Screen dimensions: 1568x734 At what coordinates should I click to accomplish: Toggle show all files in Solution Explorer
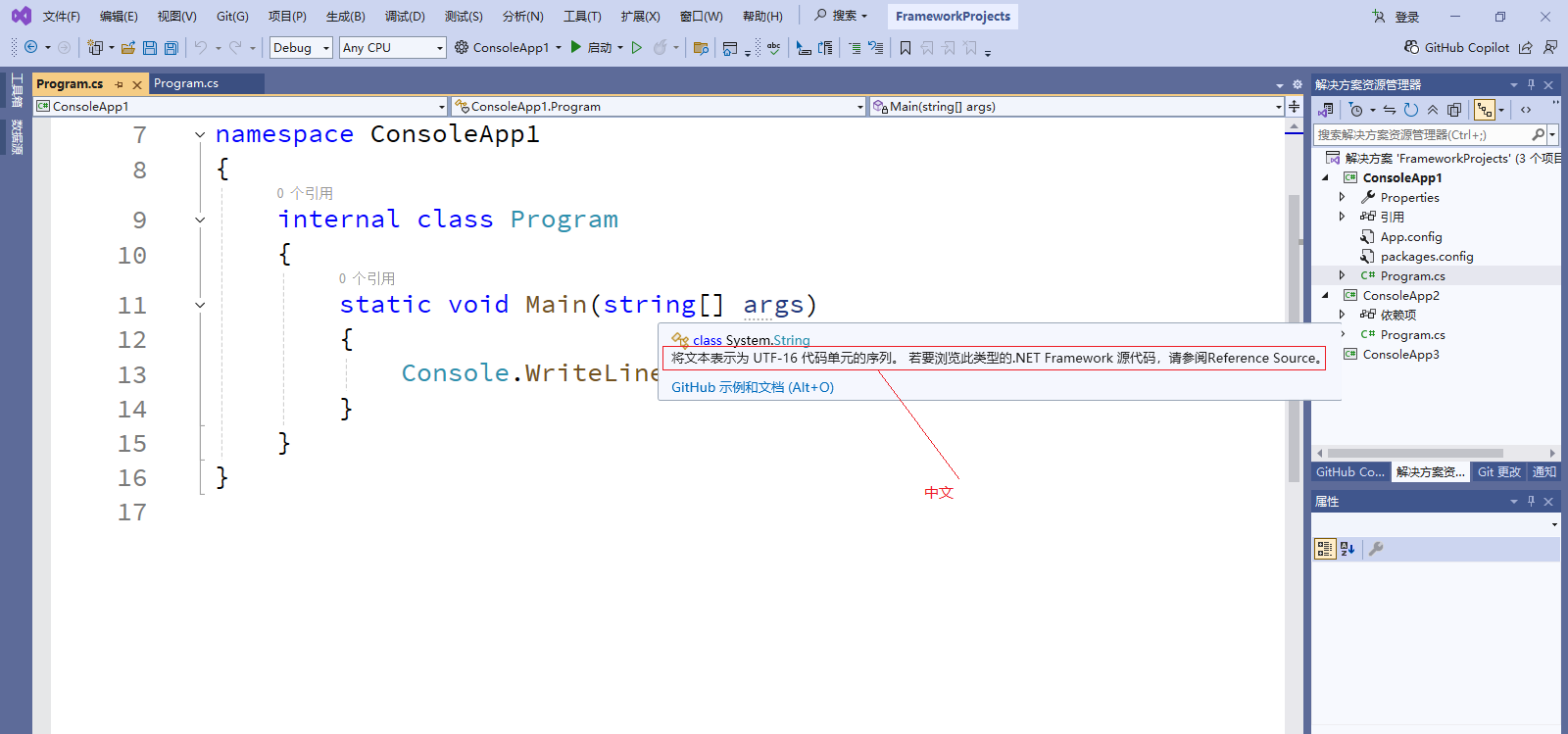tap(1454, 110)
